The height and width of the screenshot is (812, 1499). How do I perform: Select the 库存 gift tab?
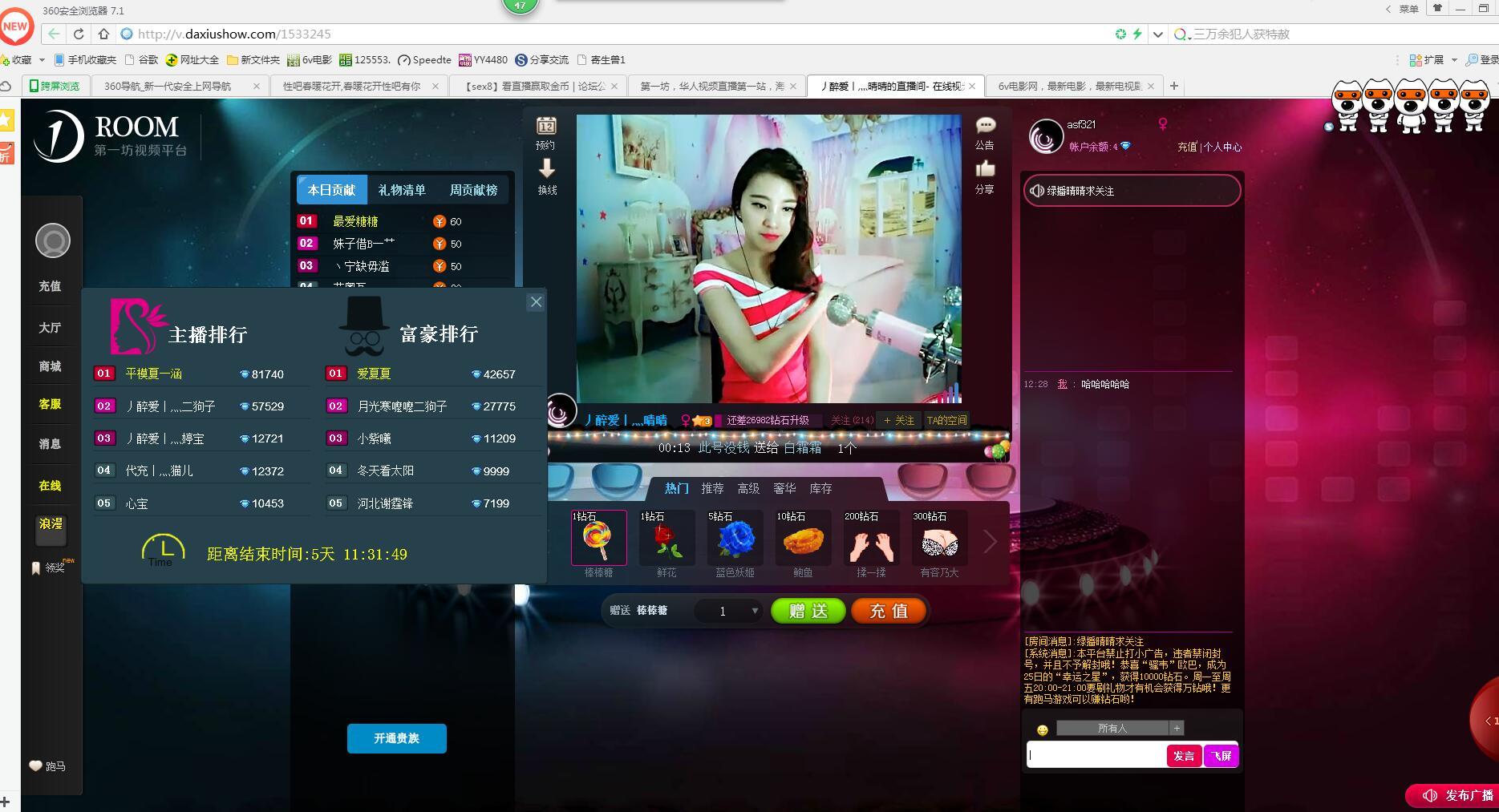pyautogui.click(x=820, y=488)
